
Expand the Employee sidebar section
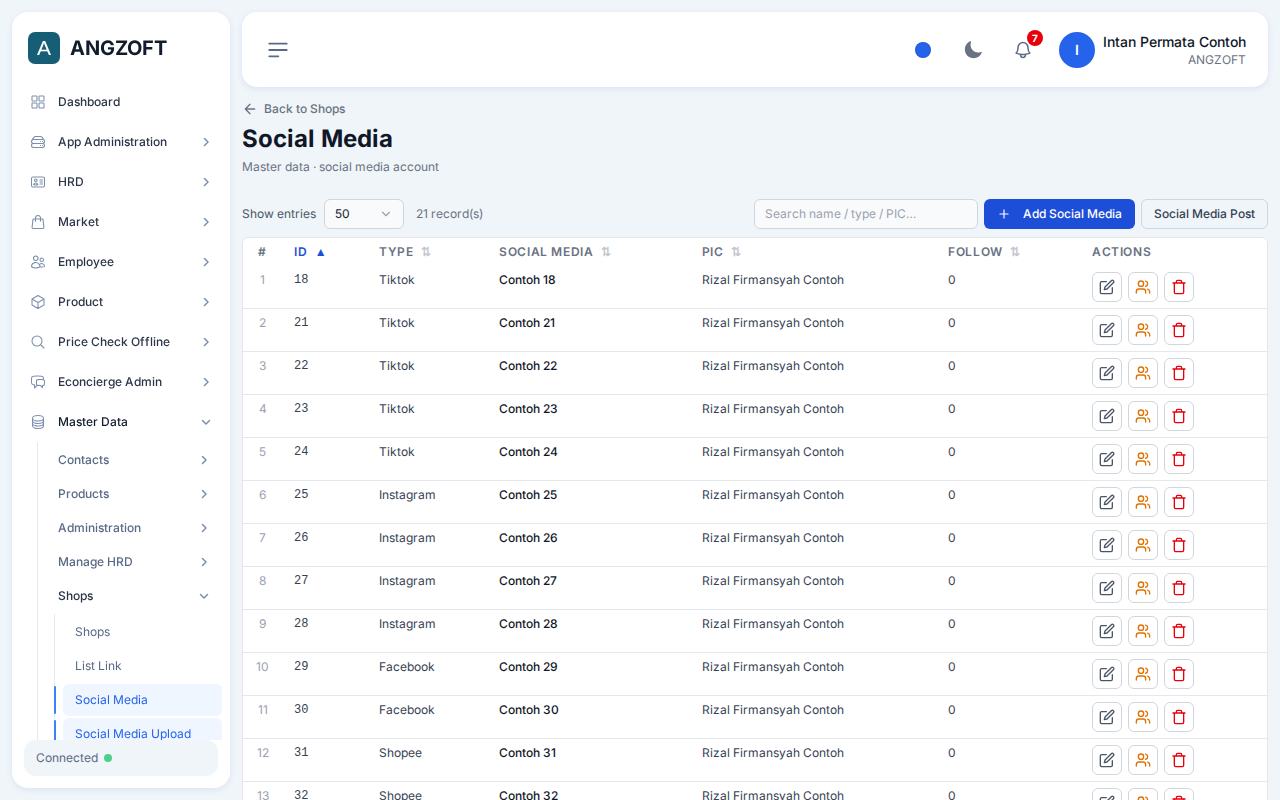[x=121, y=262]
